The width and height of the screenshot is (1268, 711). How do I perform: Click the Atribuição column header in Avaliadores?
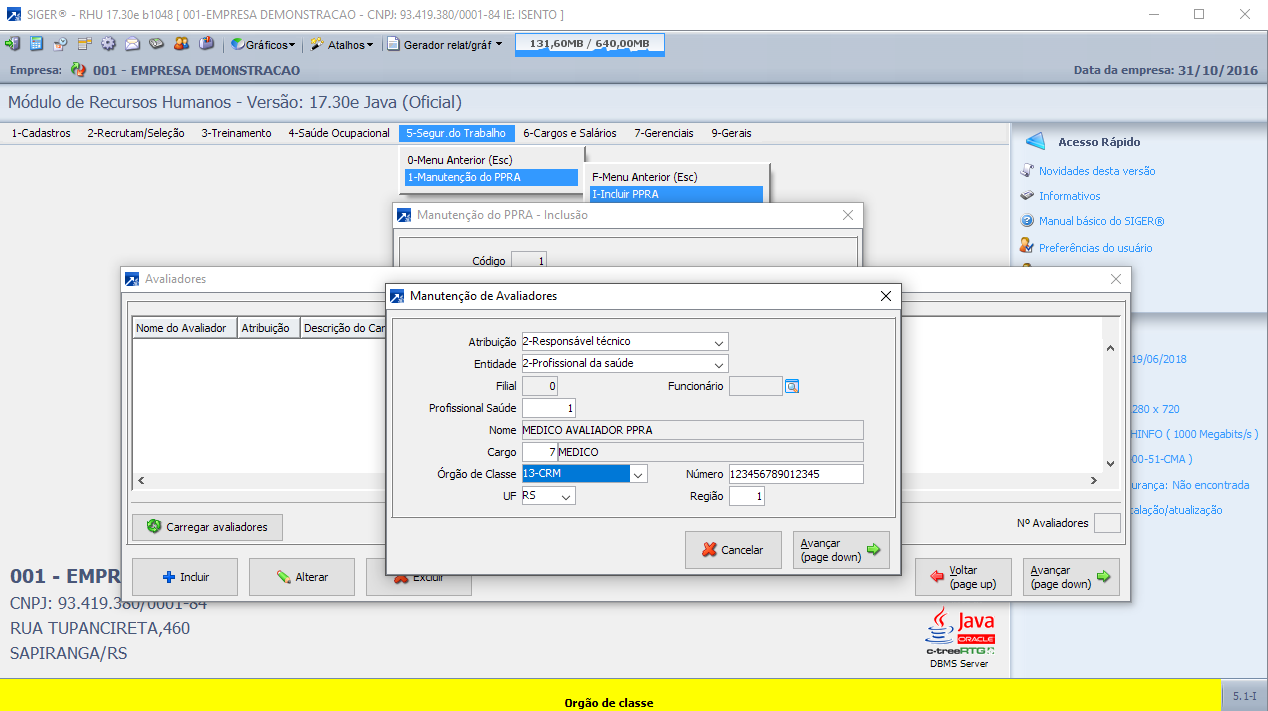pyautogui.click(x=269, y=328)
